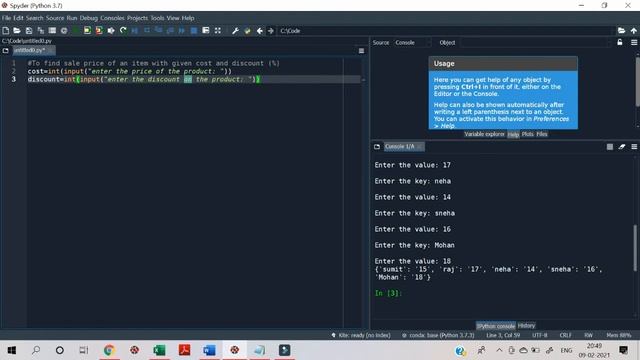Switch to the Files tab

[542, 134]
